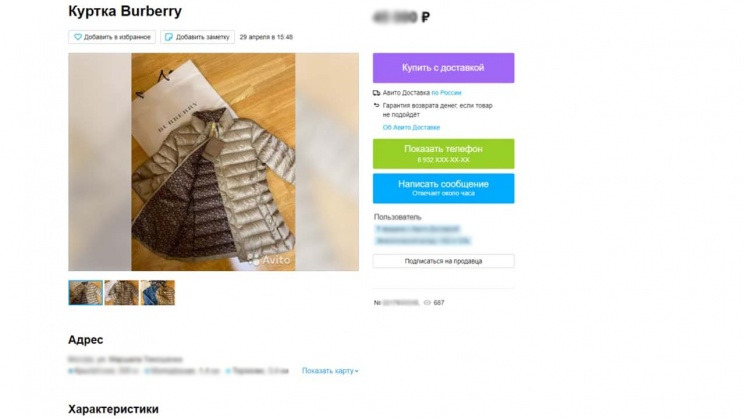Open Написать сообщение to message seller
Viewport: 745px width, 419px height.
443,188
